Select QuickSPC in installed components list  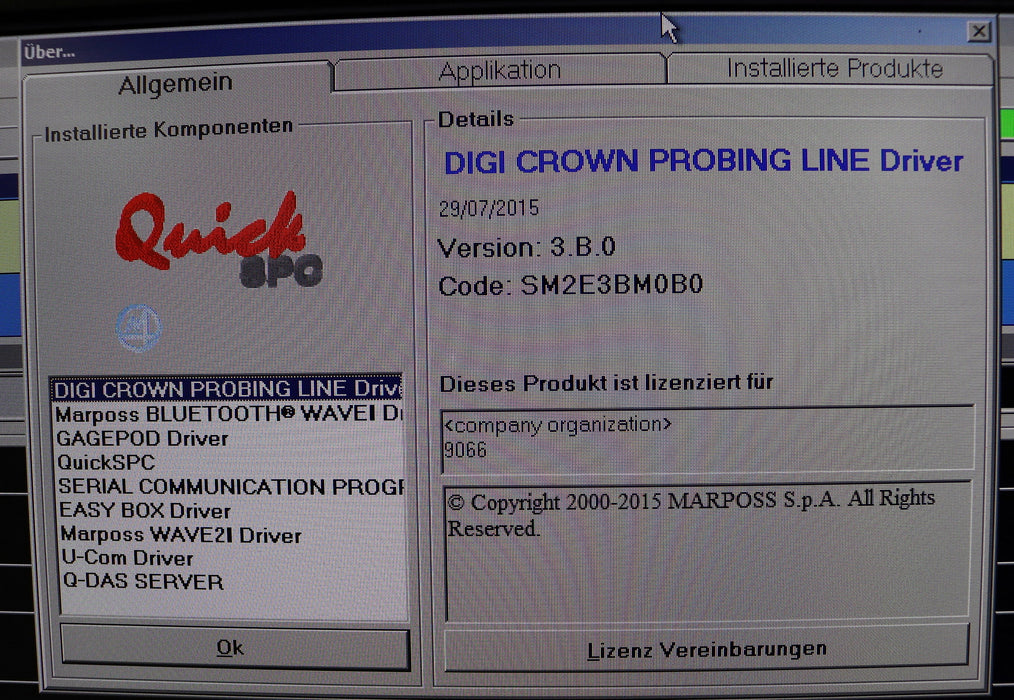coord(106,462)
